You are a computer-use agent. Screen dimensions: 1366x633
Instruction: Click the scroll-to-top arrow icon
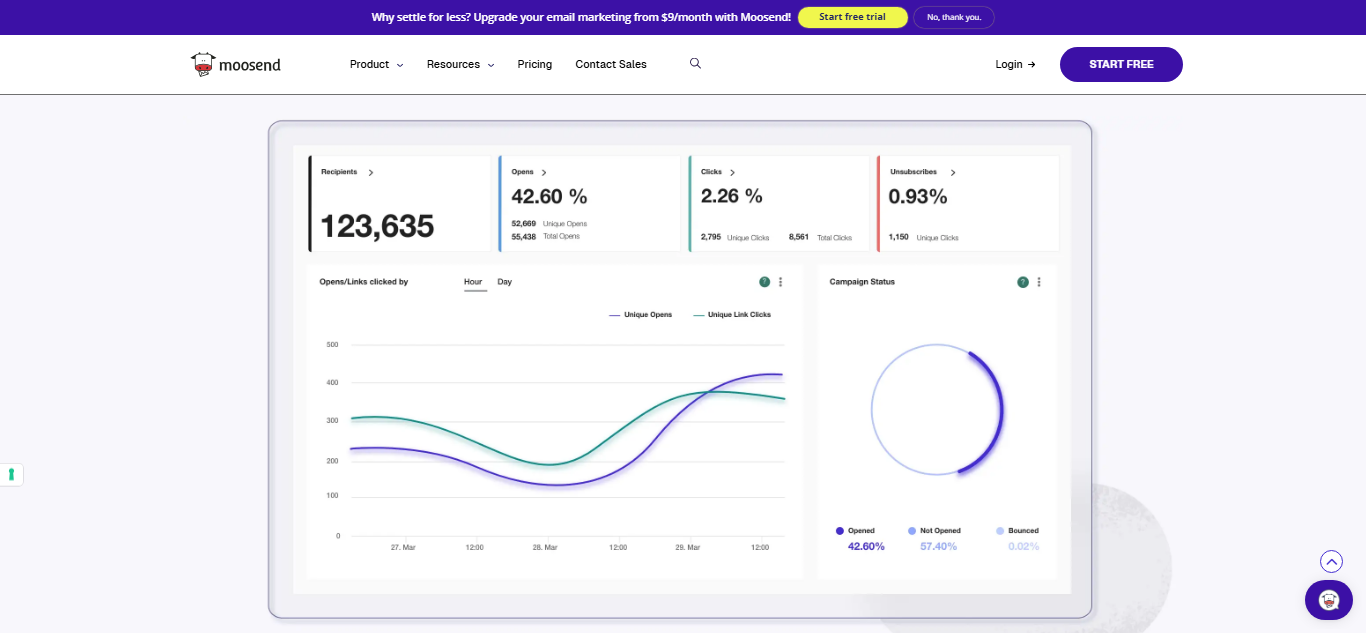pyautogui.click(x=1330, y=562)
